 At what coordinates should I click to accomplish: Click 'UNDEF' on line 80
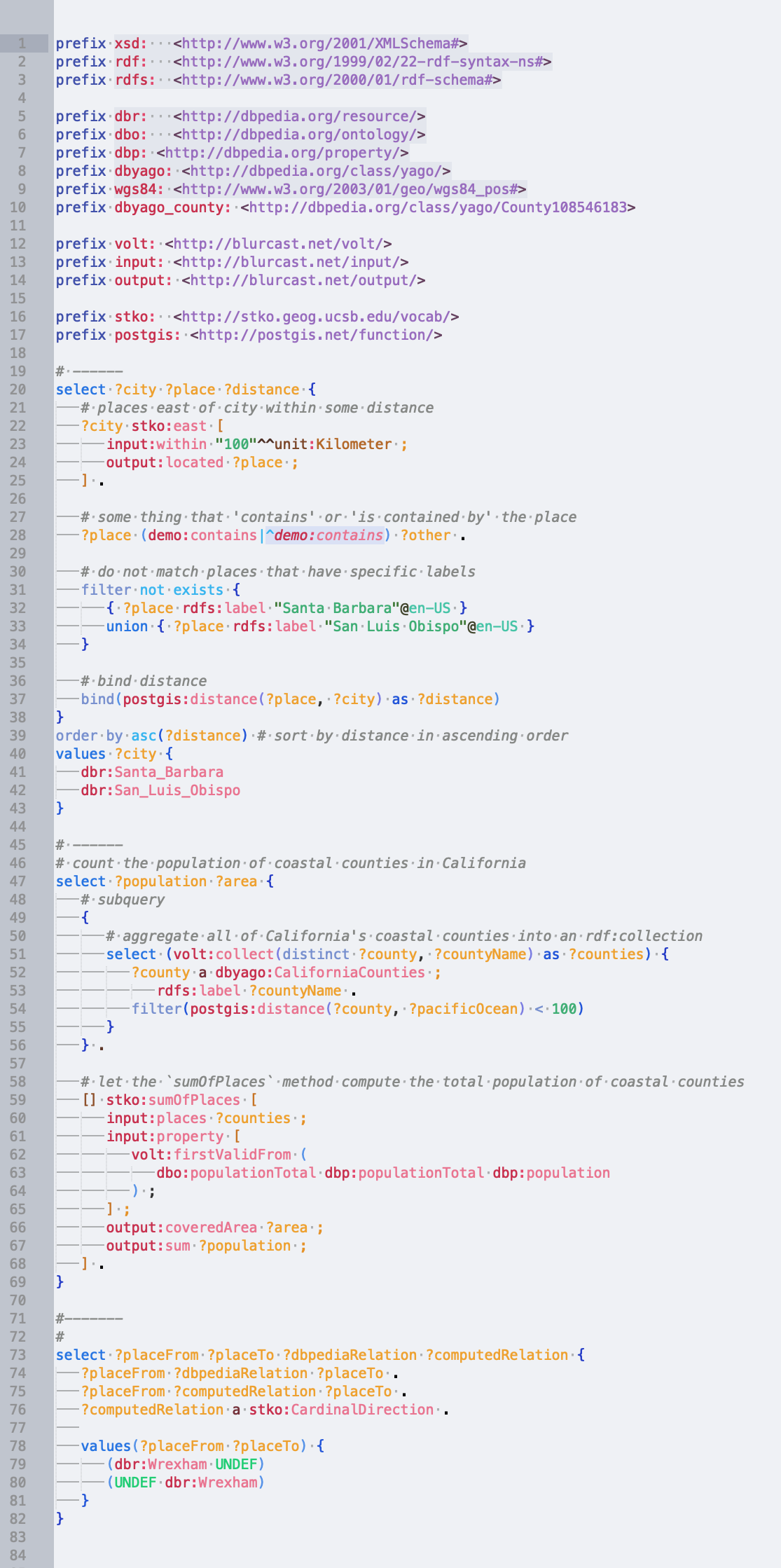pos(135,1483)
